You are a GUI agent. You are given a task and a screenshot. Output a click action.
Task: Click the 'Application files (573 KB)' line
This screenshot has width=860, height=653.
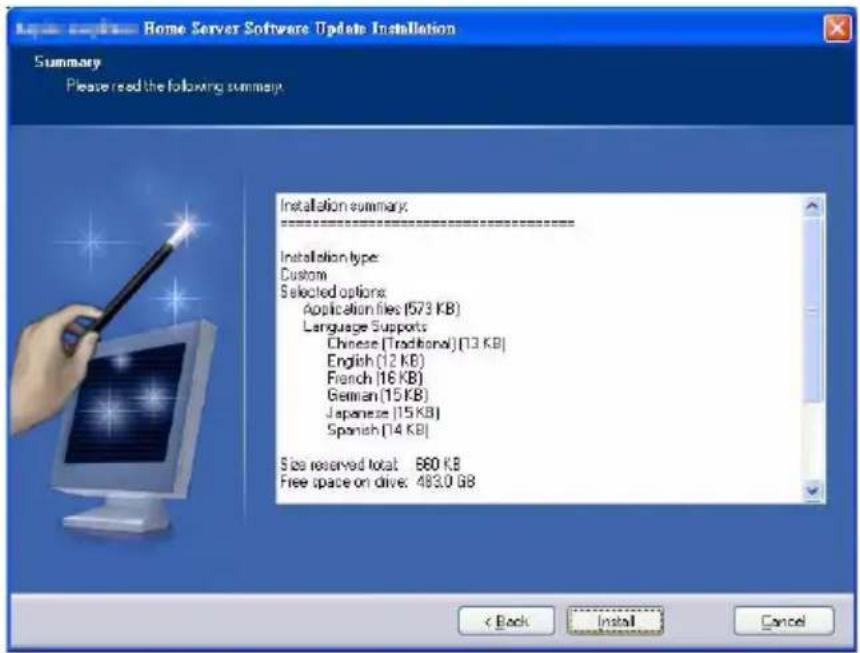tap(381, 309)
